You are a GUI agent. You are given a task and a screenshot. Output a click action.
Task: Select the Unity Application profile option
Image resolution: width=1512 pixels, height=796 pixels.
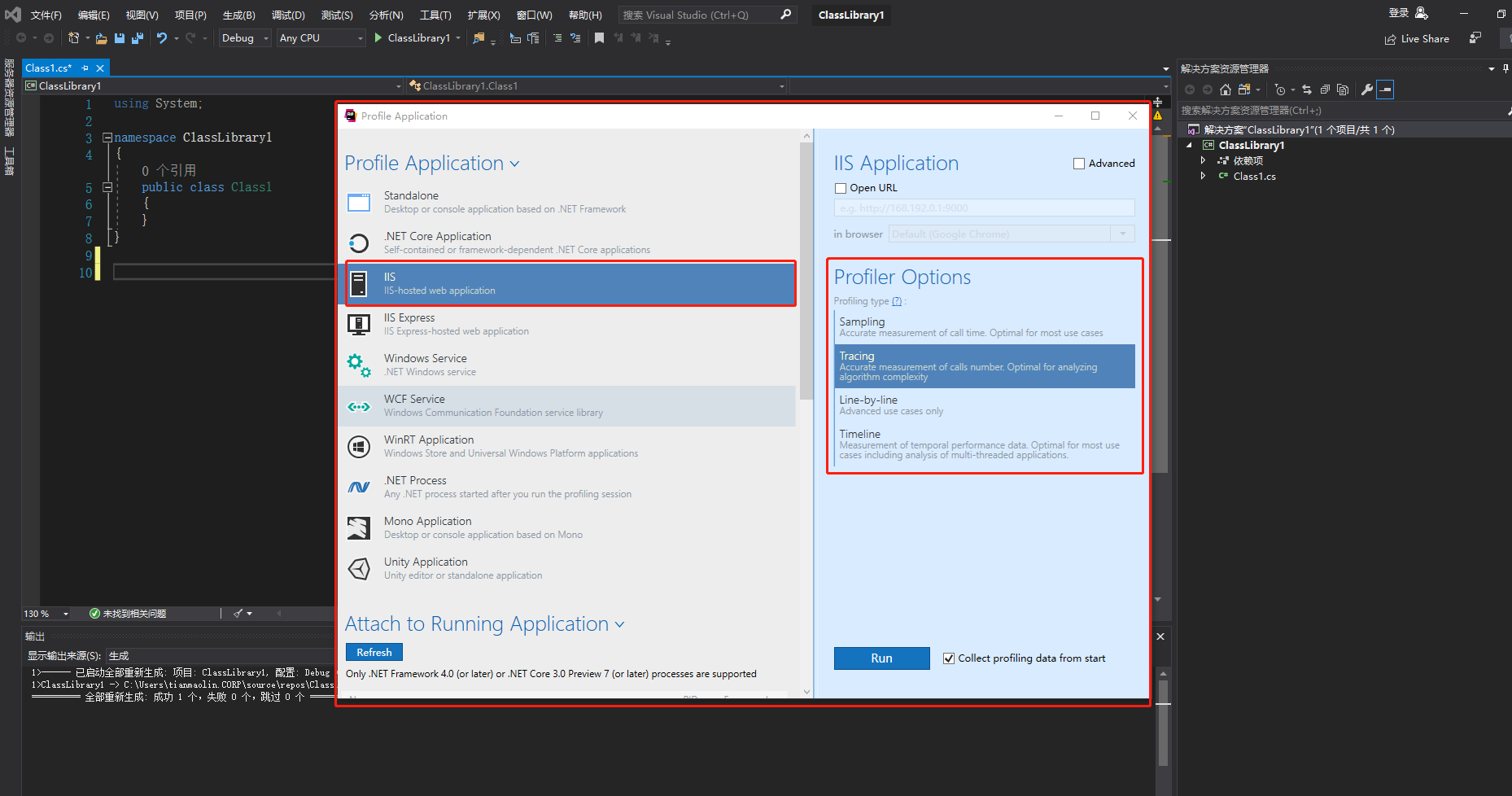(567, 568)
